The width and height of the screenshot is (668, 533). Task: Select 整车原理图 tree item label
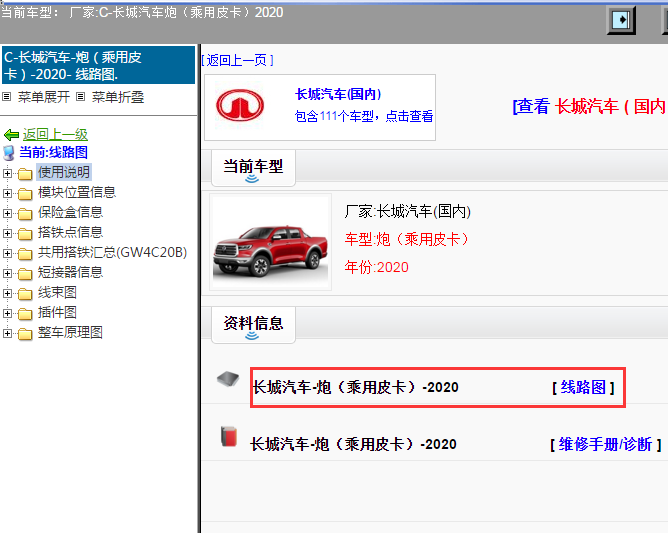point(70,332)
